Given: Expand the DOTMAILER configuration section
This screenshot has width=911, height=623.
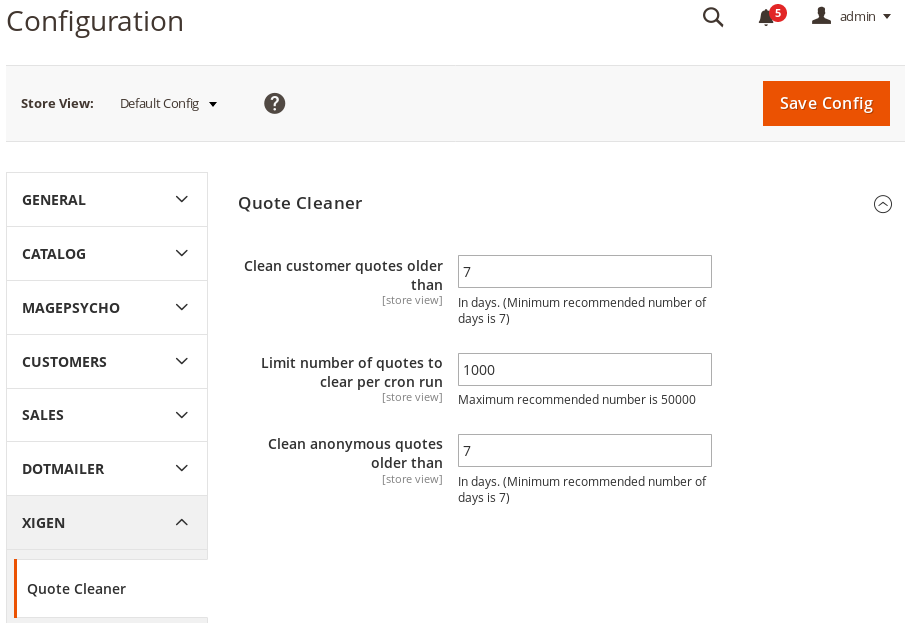Looking at the screenshot, I should [107, 468].
